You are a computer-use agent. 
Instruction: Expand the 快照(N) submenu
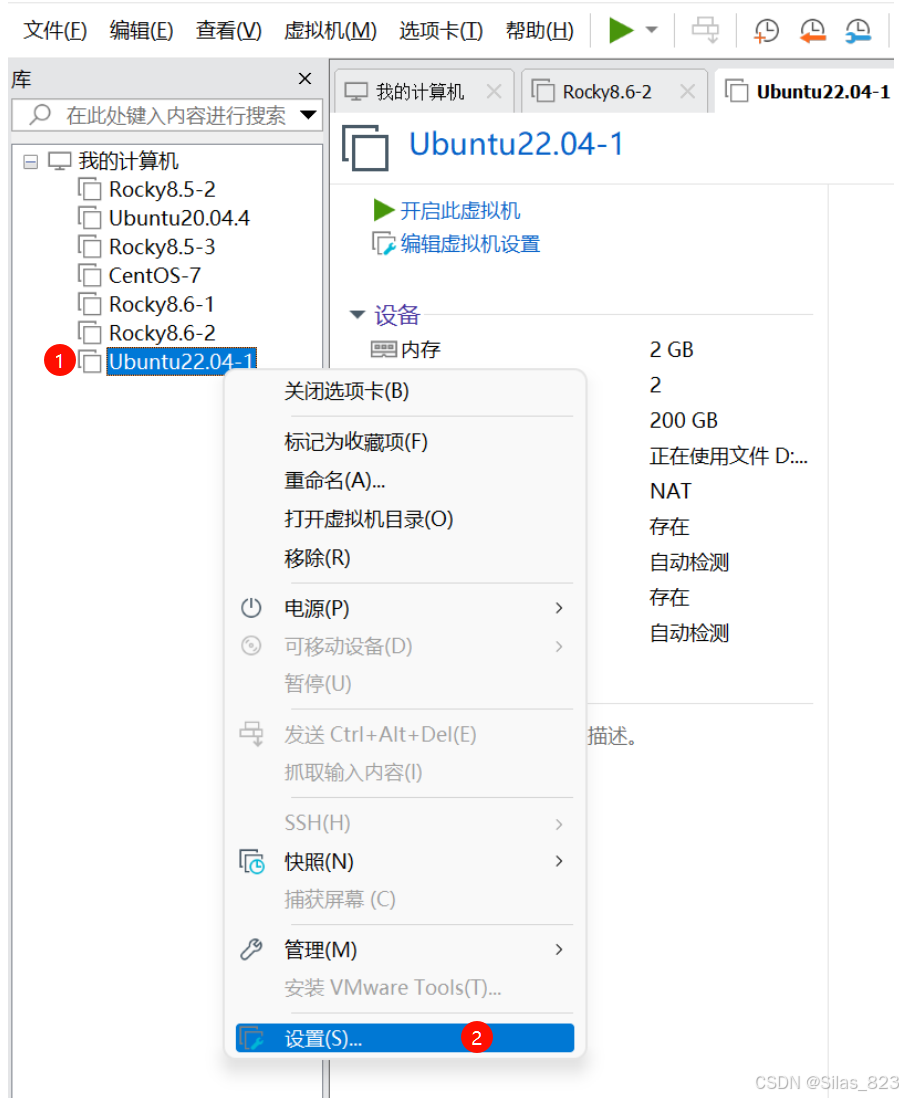pos(405,862)
